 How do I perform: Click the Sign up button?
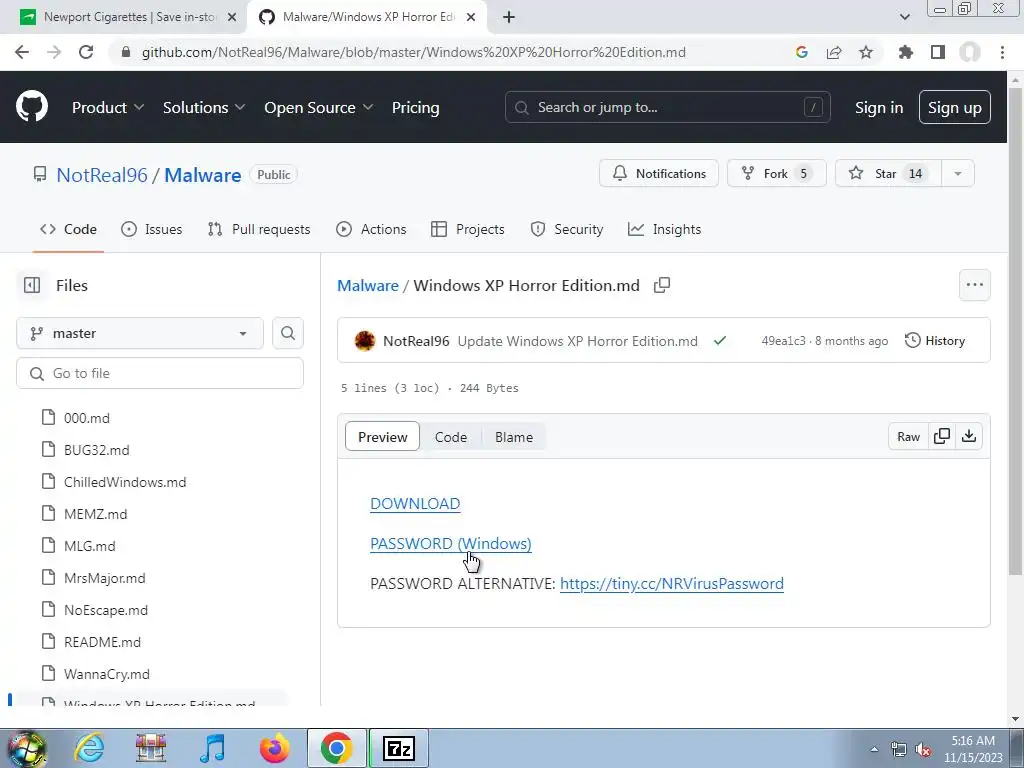954,107
